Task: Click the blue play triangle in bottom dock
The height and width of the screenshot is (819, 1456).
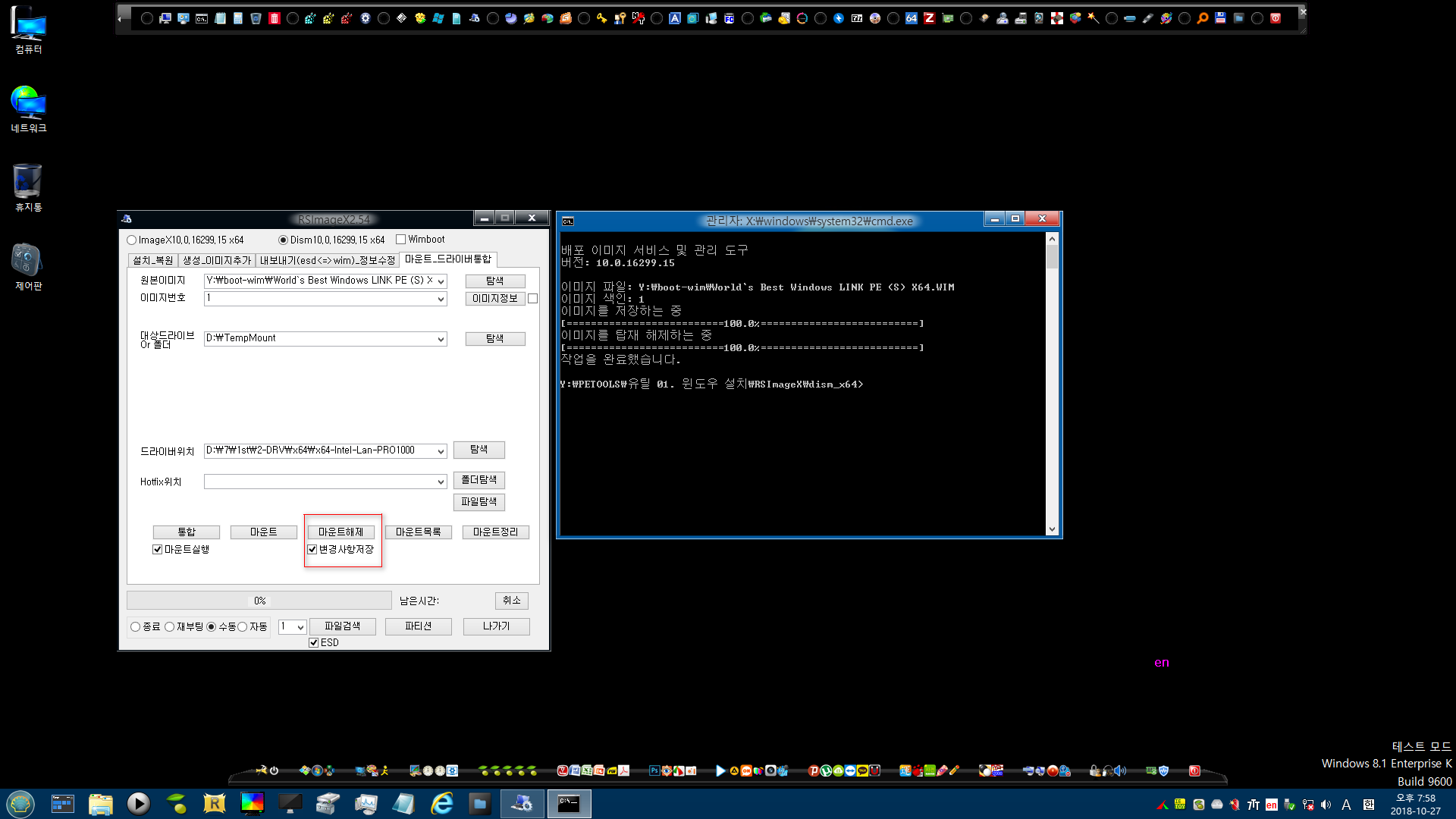Action: coord(720,770)
